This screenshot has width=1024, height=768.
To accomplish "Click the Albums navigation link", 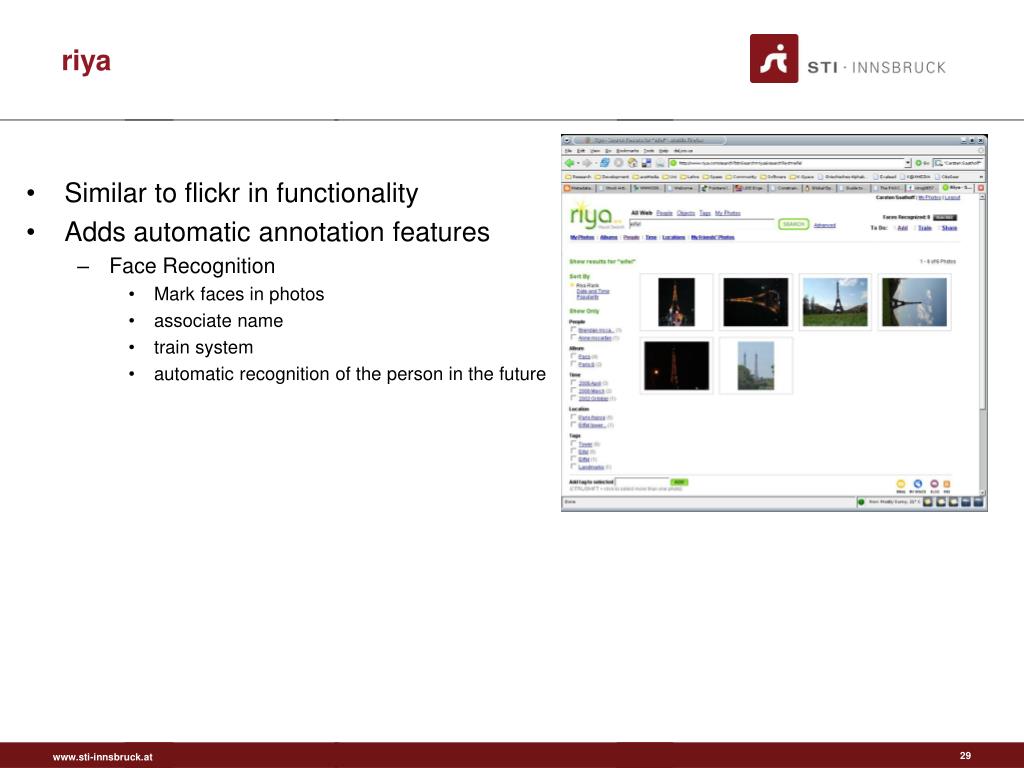I will coord(609,237).
